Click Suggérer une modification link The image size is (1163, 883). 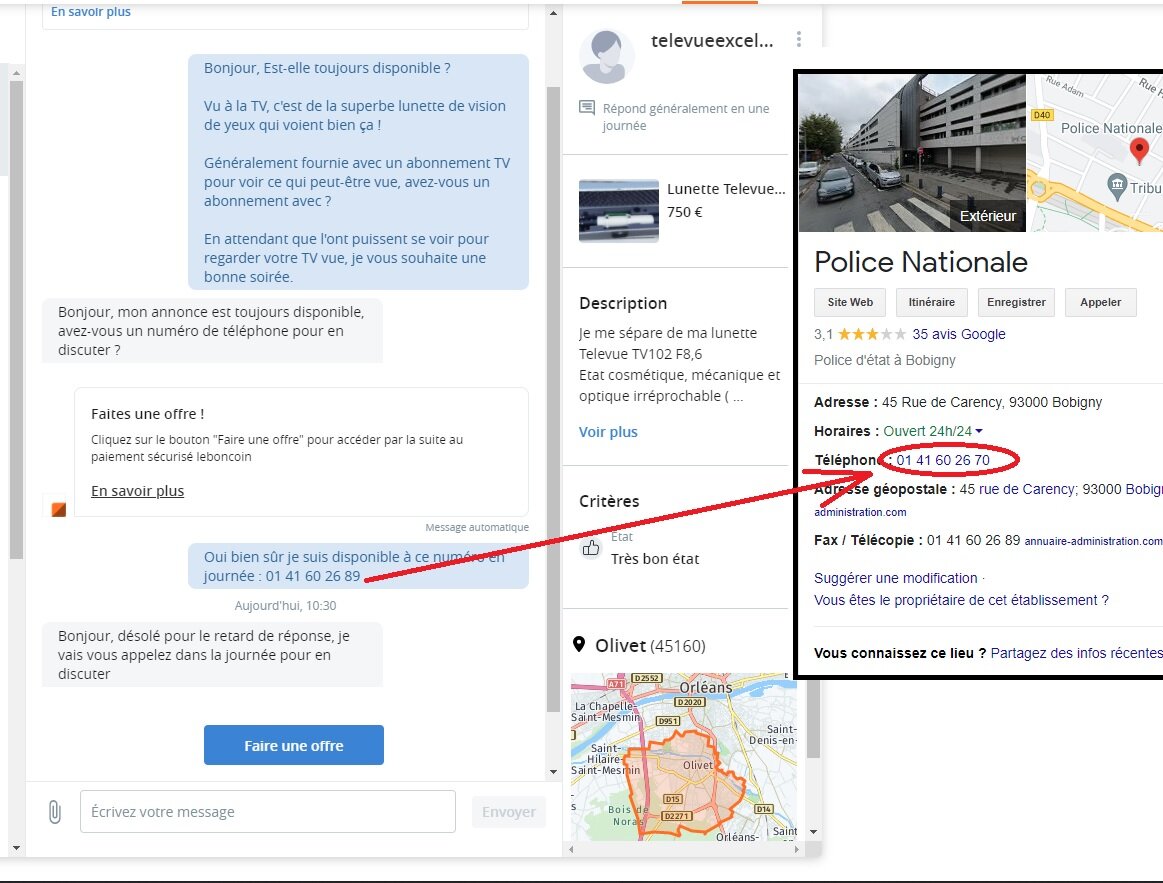(895, 578)
